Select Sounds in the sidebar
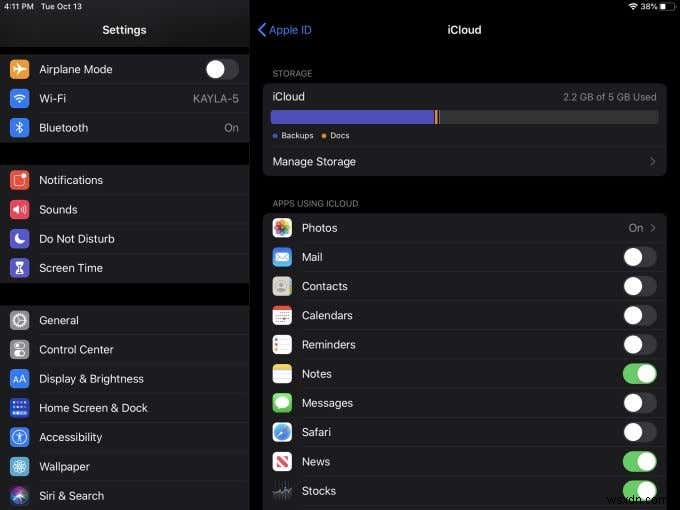Image resolution: width=680 pixels, height=510 pixels. click(x=124, y=209)
